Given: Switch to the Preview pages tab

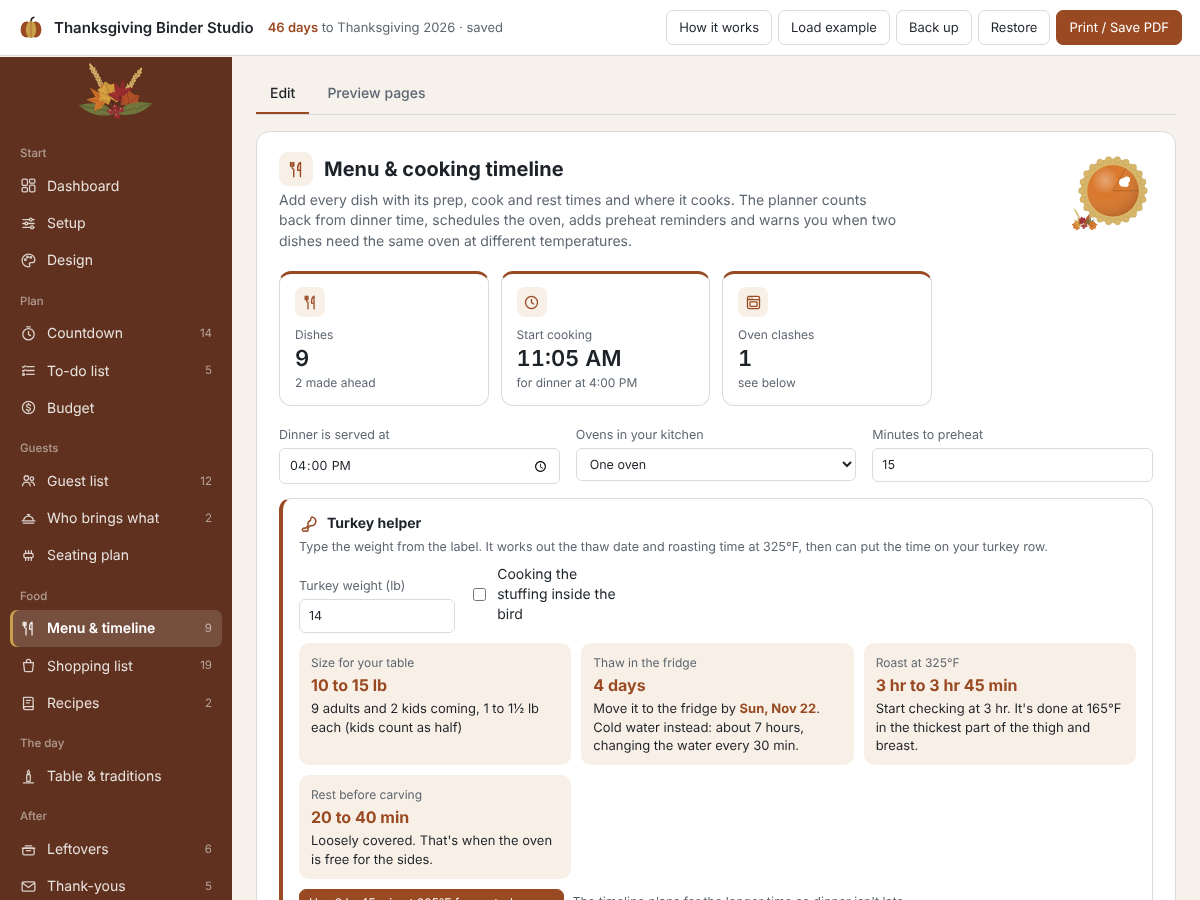Looking at the screenshot, I should (376, 93).
